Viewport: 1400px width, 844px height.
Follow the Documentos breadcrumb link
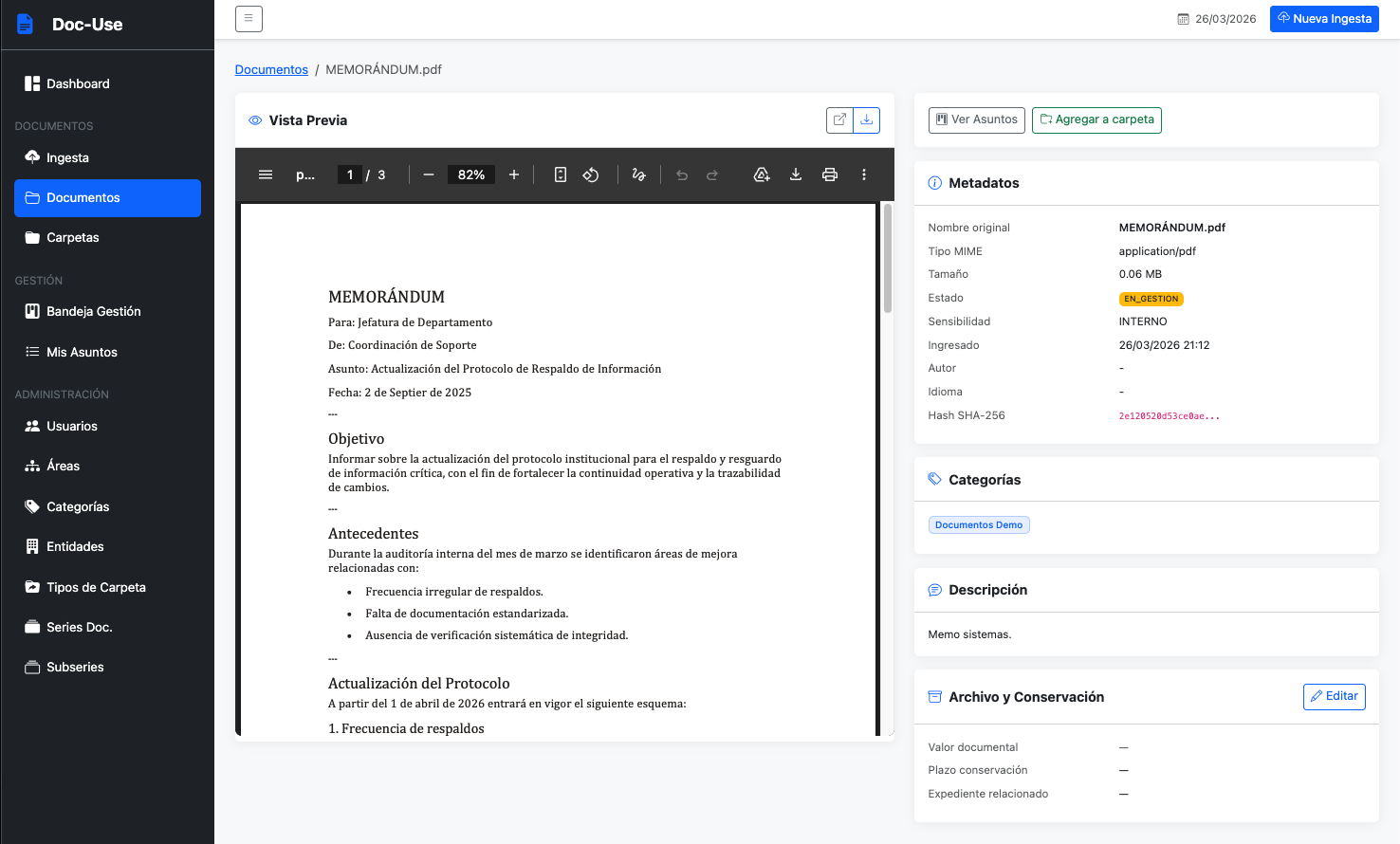tap(271, 69)
